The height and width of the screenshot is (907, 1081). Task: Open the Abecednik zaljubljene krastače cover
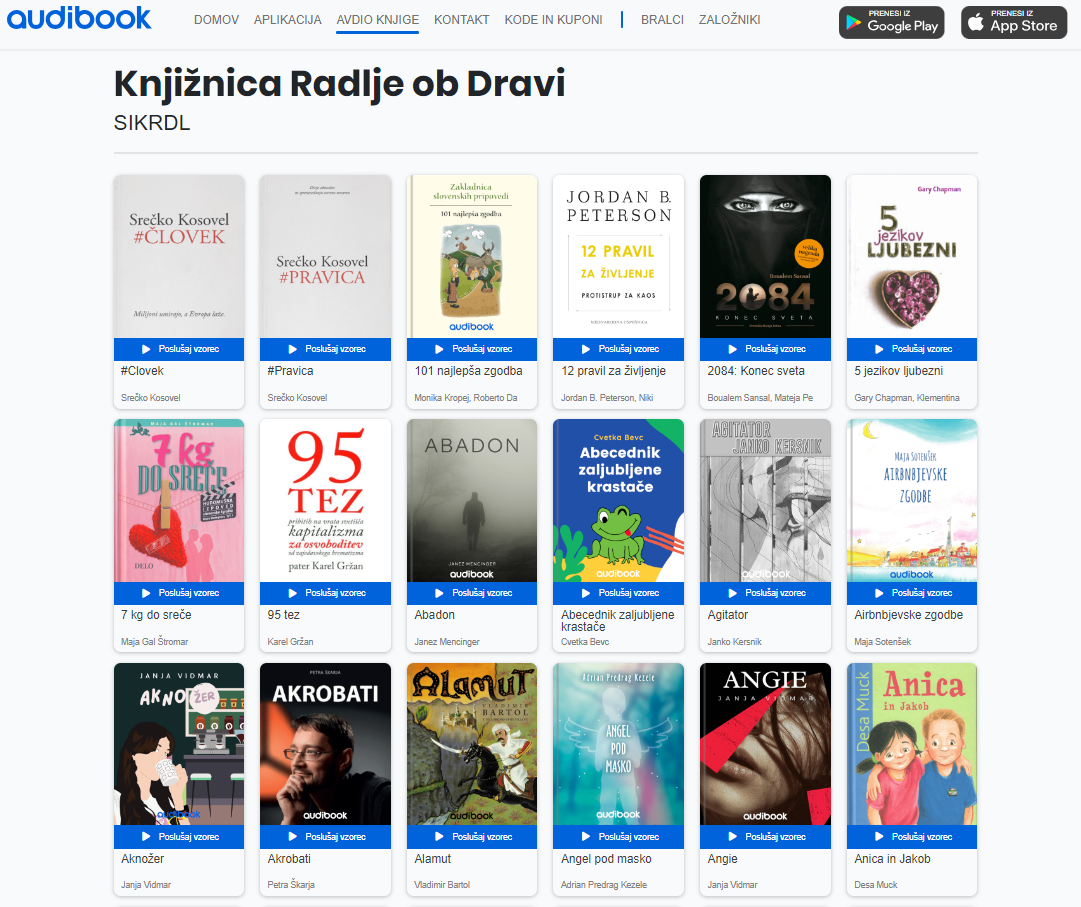(x=618, y=500)
